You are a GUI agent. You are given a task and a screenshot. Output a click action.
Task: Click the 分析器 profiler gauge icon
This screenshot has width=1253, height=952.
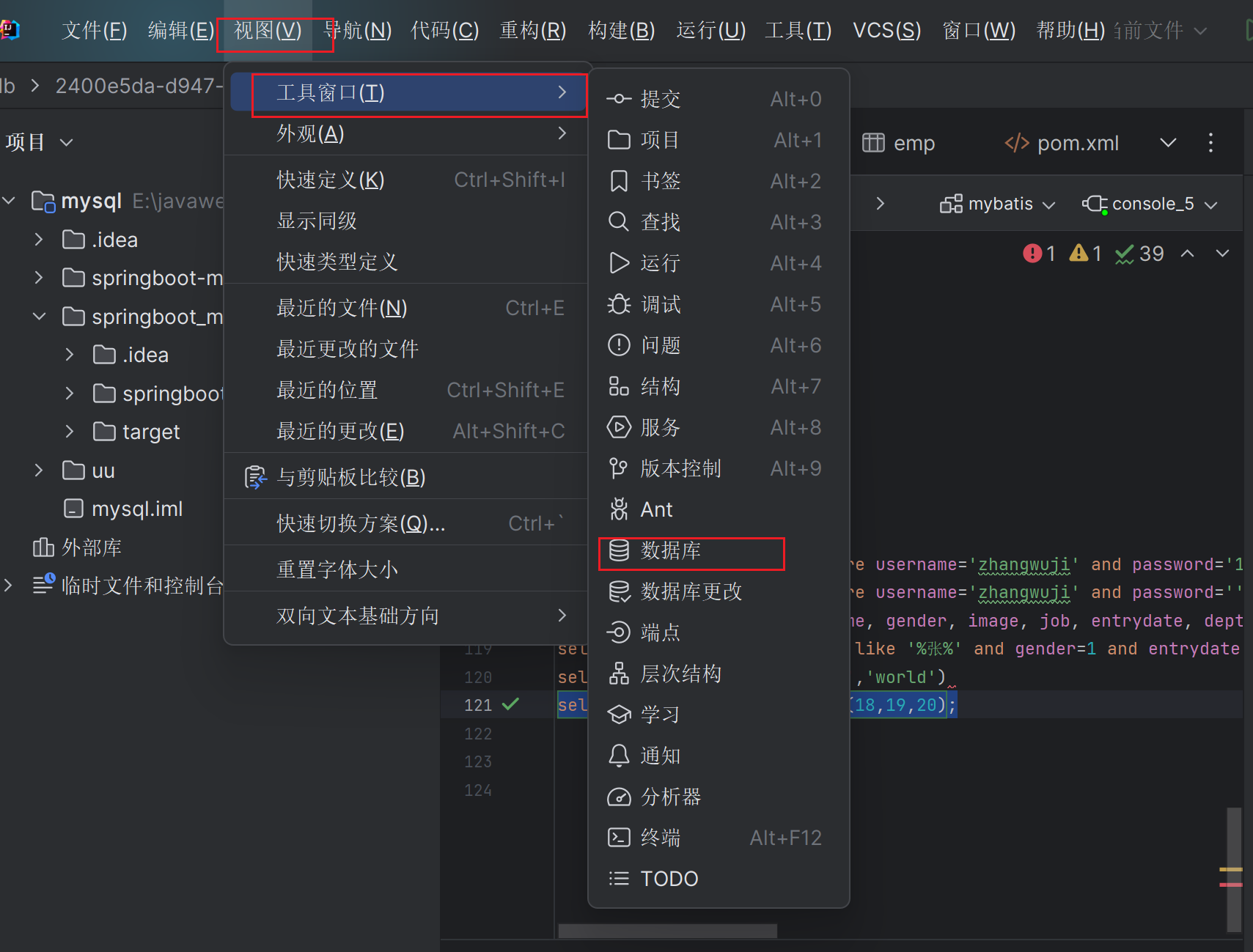pos(619,797)
